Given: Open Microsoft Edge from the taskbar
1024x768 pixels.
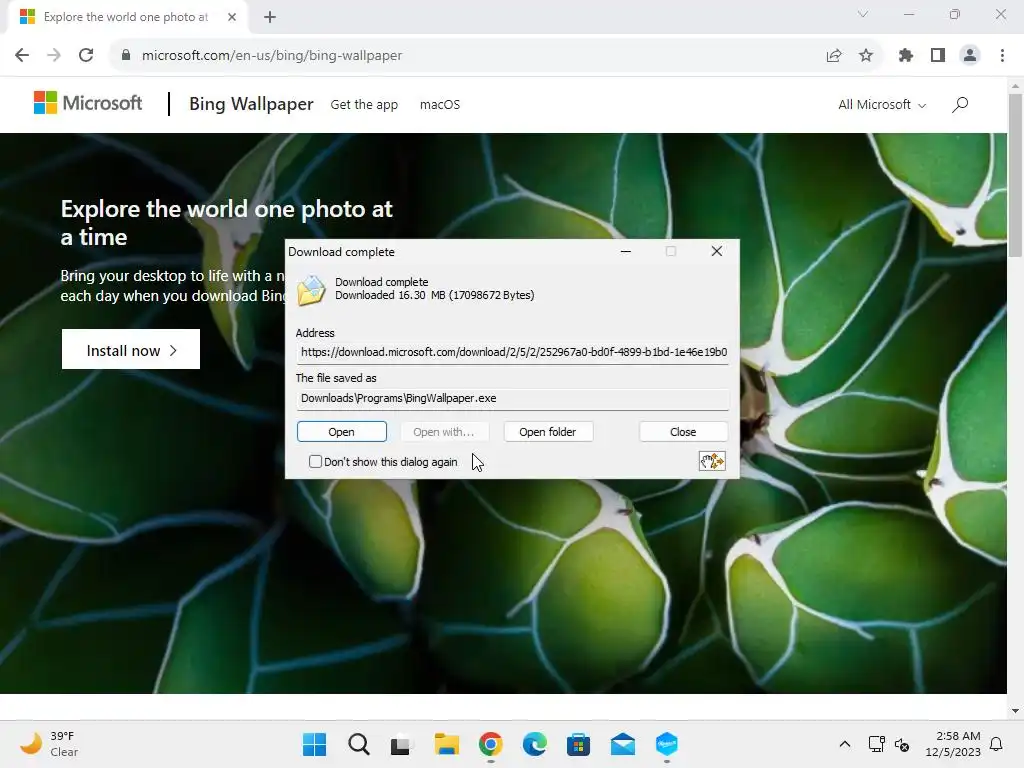Looking at the screenshot, I should pyautogui.click(x=534, y=744).
